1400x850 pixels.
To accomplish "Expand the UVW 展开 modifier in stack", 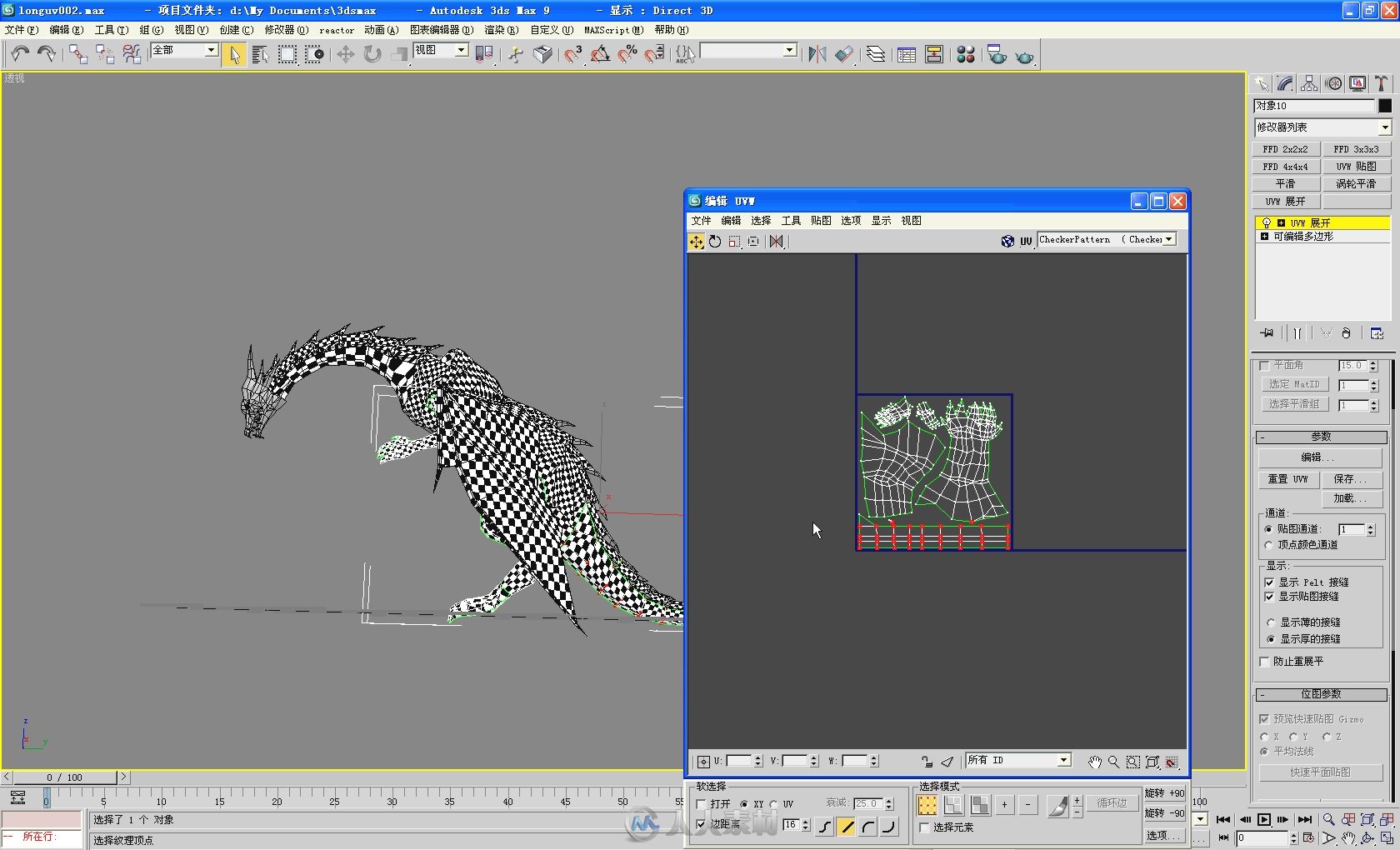I will 1281,223.
